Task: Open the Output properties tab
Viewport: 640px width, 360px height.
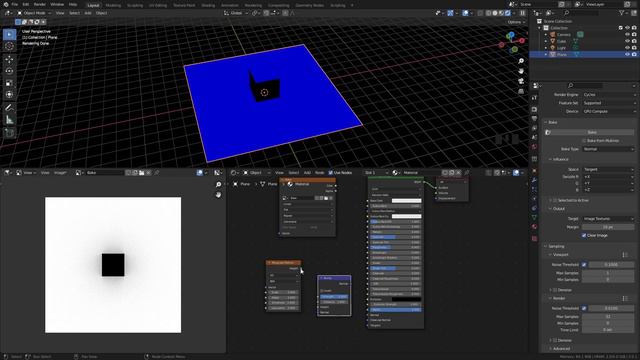Action: coord(534,119)
